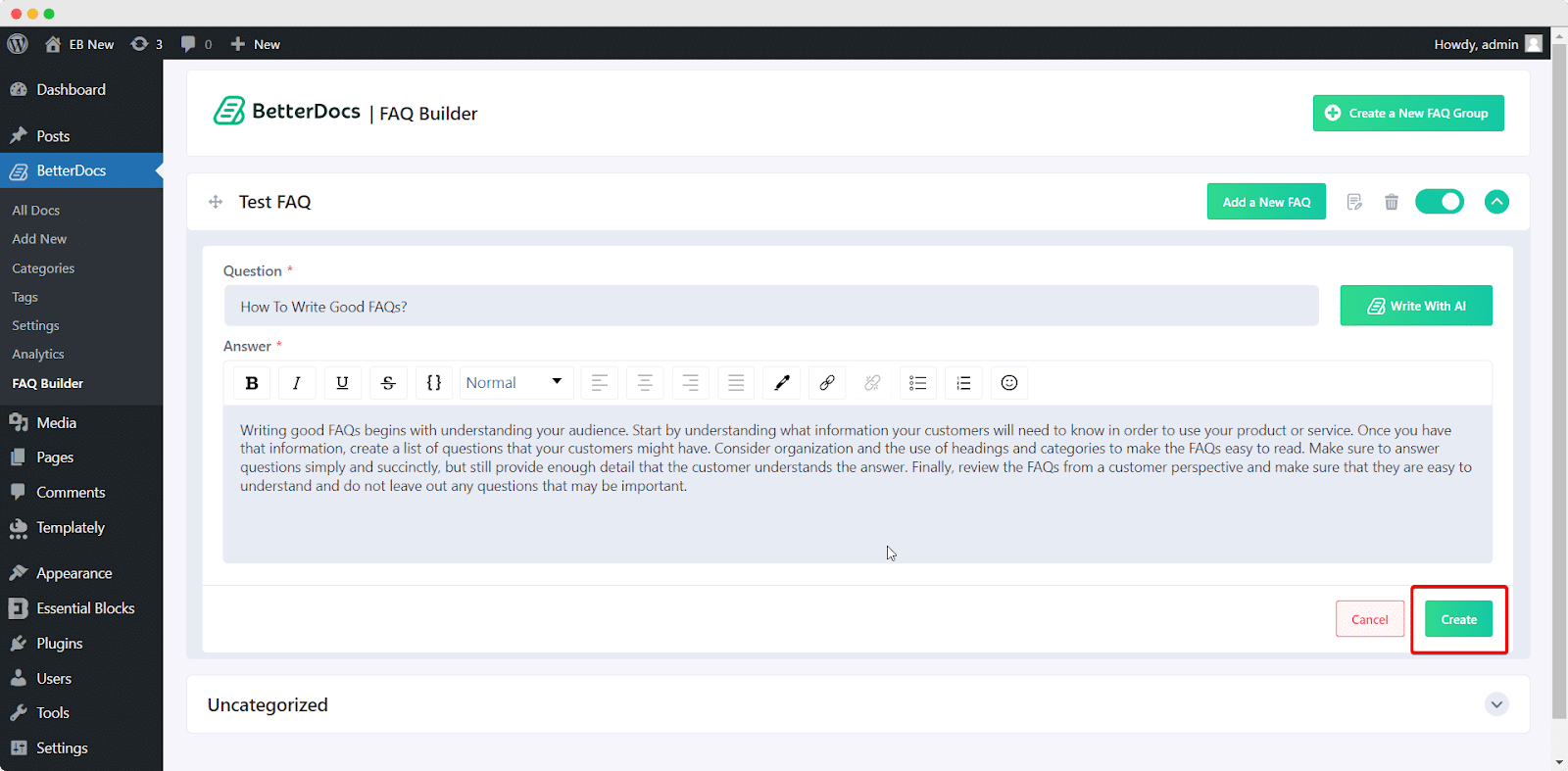Viewport: 1568px width, 771px height.
Task: Insert code block with braces icon
Action: 434,383
